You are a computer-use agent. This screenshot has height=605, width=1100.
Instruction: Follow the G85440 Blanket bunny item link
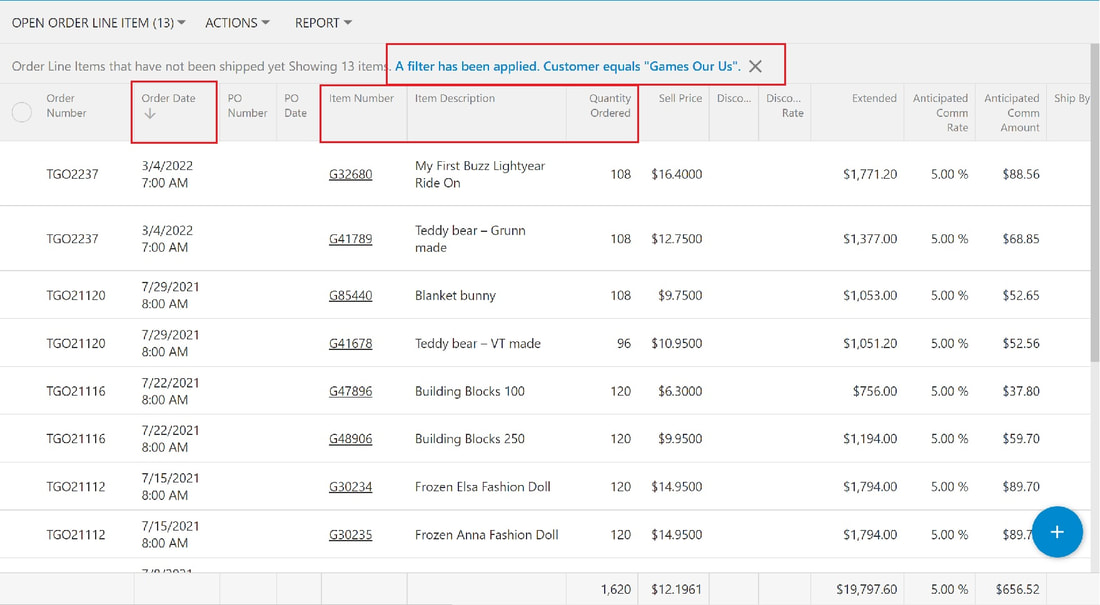pyautogui.click(x=350, y=295)
